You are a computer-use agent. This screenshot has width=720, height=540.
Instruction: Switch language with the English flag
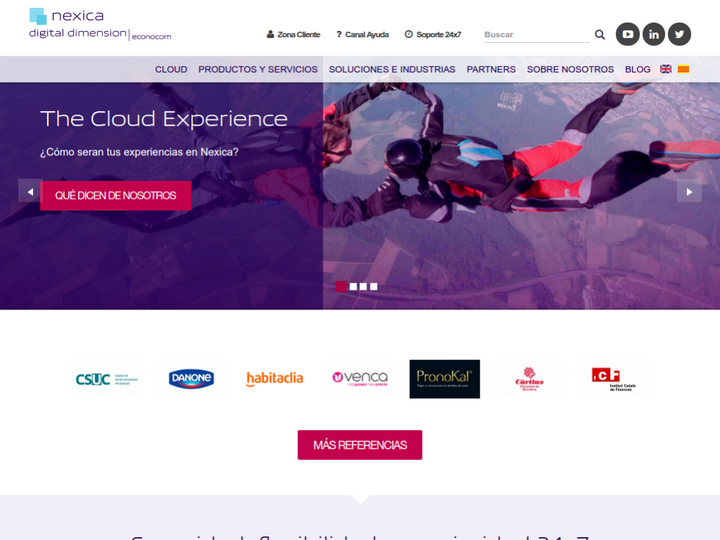666,70
